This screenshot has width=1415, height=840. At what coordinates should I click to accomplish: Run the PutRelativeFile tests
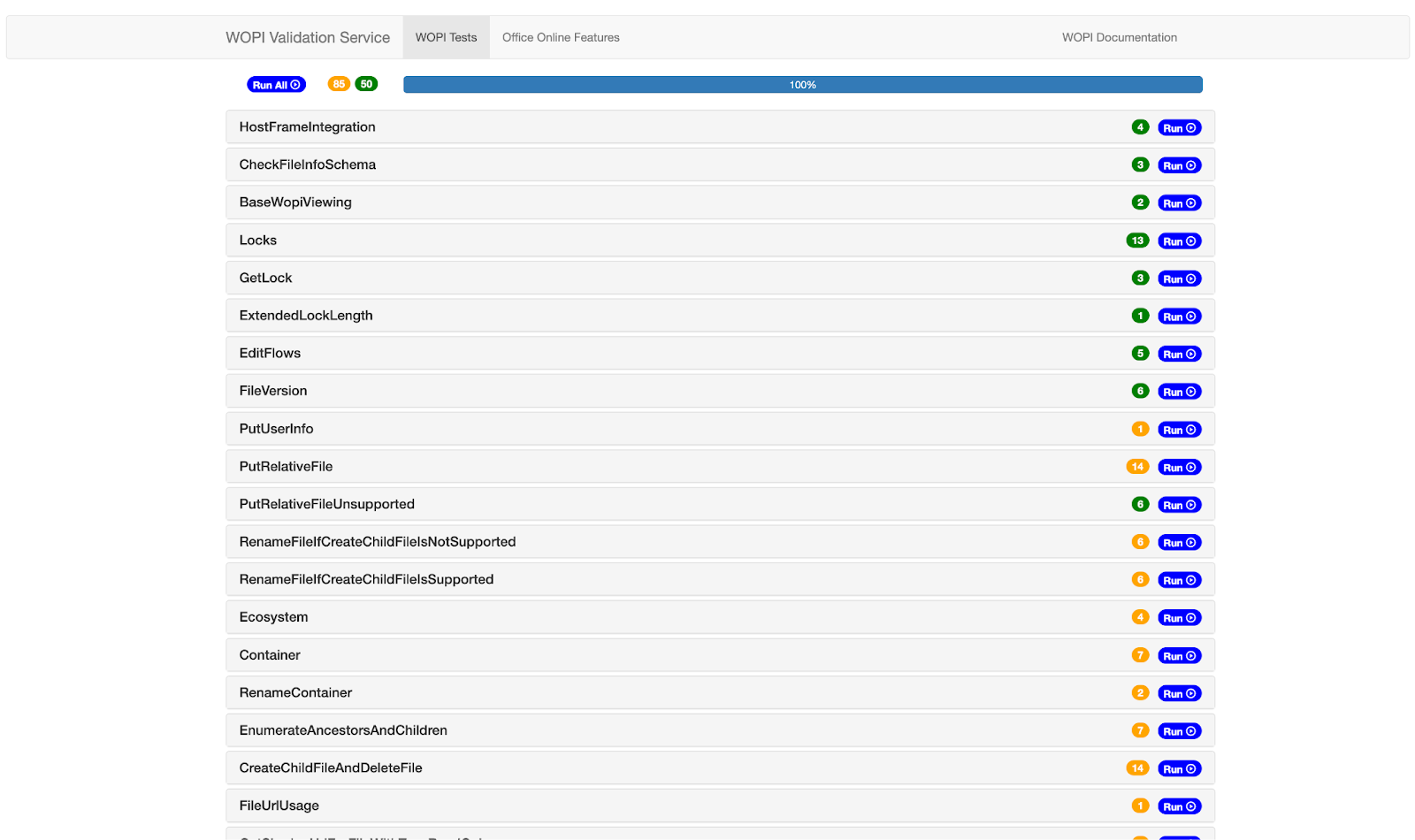click(x=1179, y=467)
